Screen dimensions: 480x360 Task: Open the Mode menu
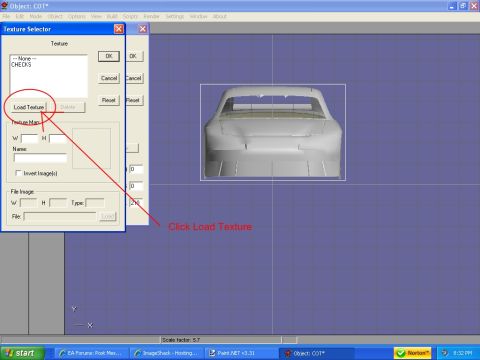(36, 16)
